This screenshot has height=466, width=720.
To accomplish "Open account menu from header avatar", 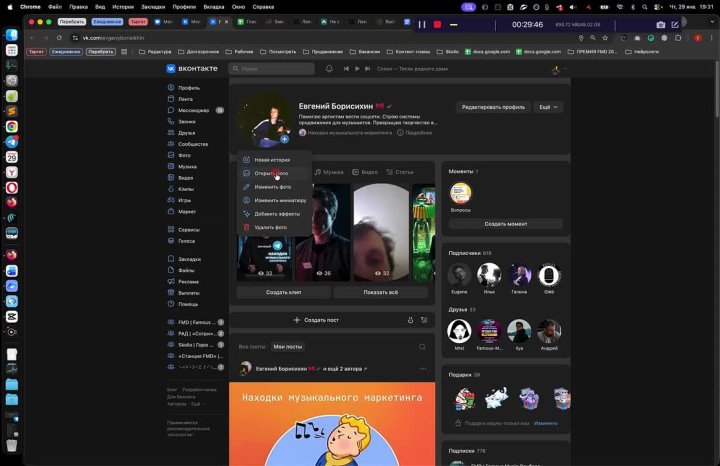I will point(556,69).
